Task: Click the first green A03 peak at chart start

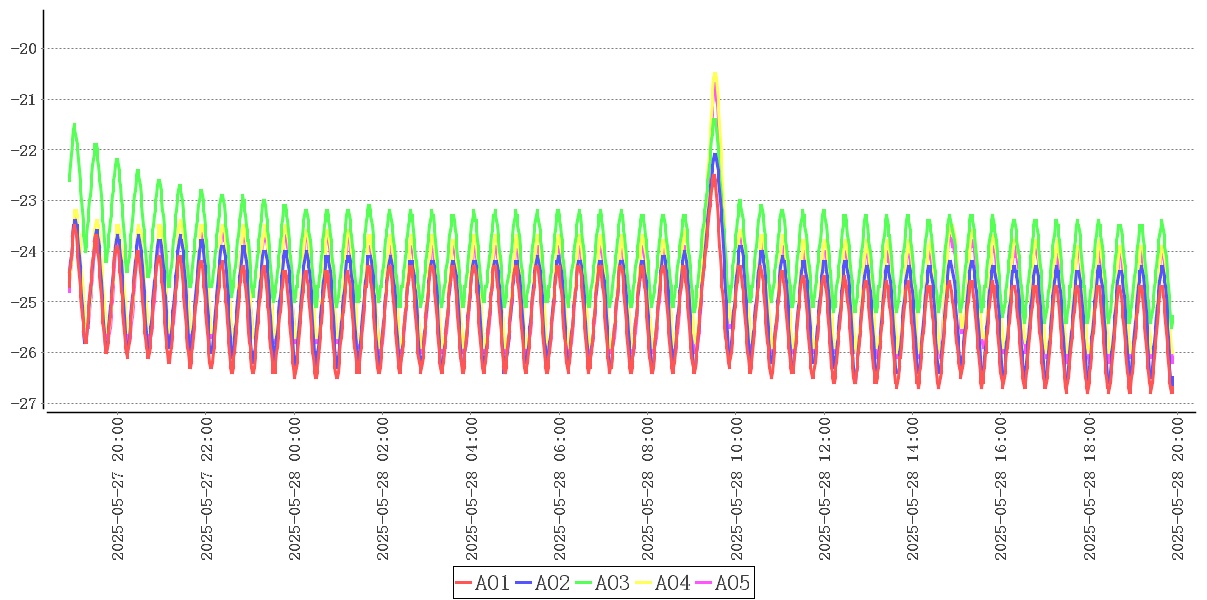Action: (x=74, y=125)
